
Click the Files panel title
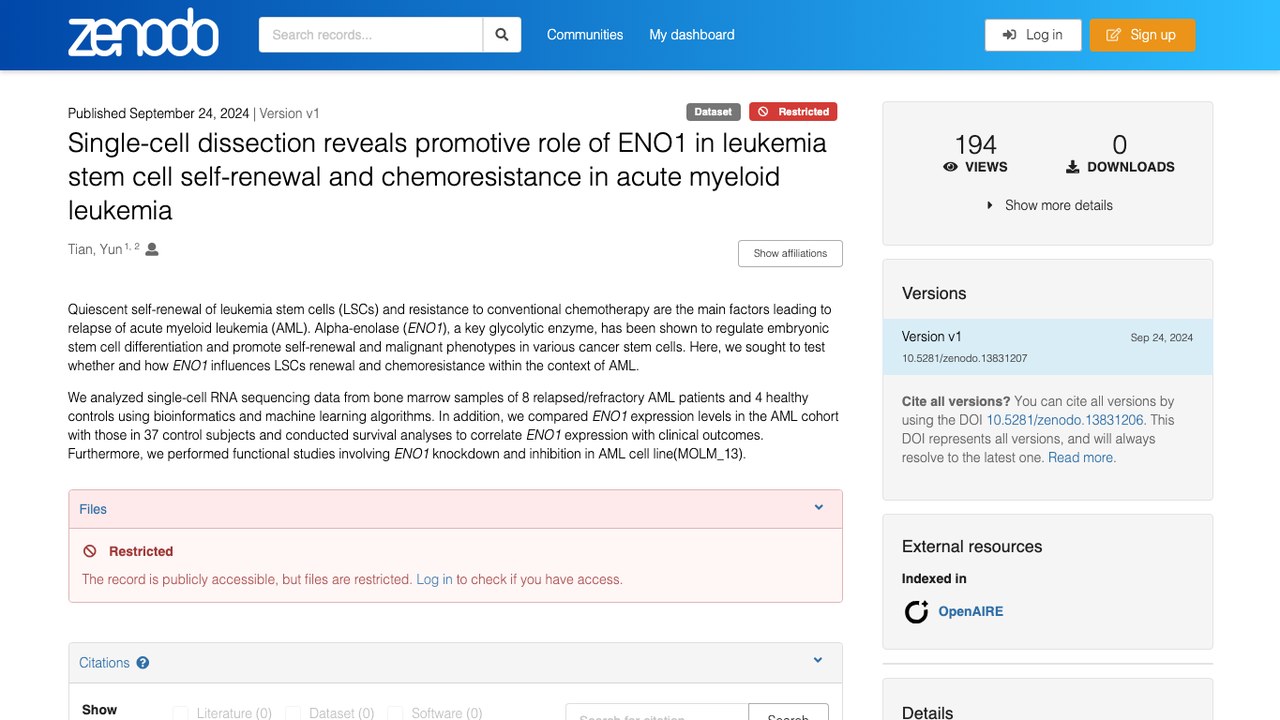93,509
